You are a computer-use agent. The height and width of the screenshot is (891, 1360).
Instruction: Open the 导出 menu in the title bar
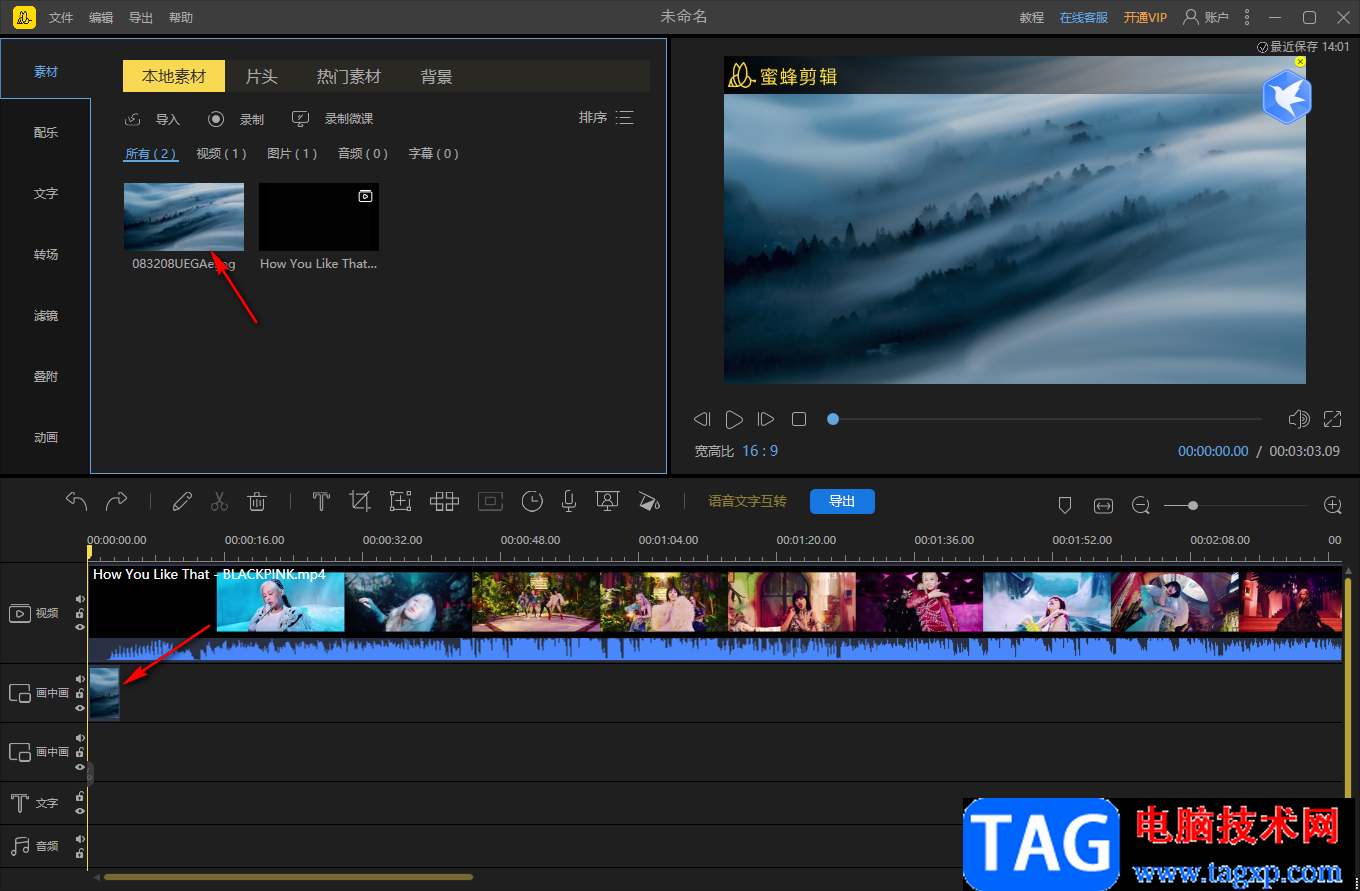coord(141,18)
